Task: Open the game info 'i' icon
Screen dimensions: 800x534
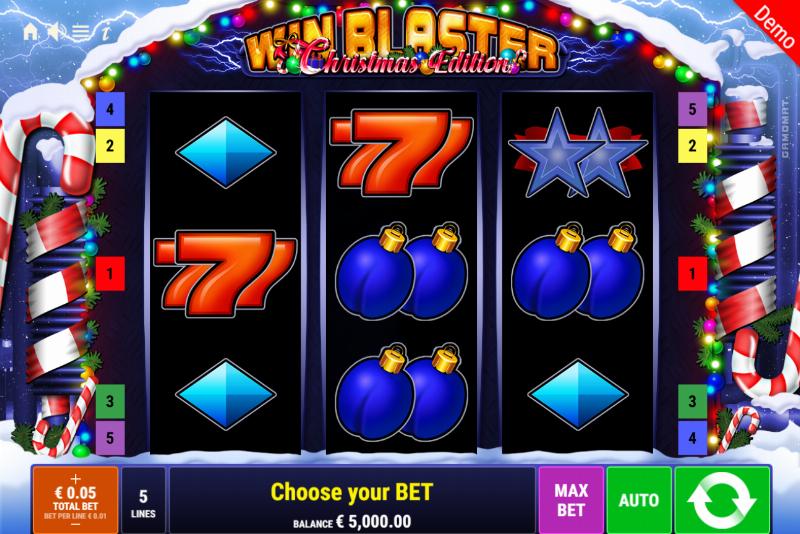Action: (x=106, y=33)
